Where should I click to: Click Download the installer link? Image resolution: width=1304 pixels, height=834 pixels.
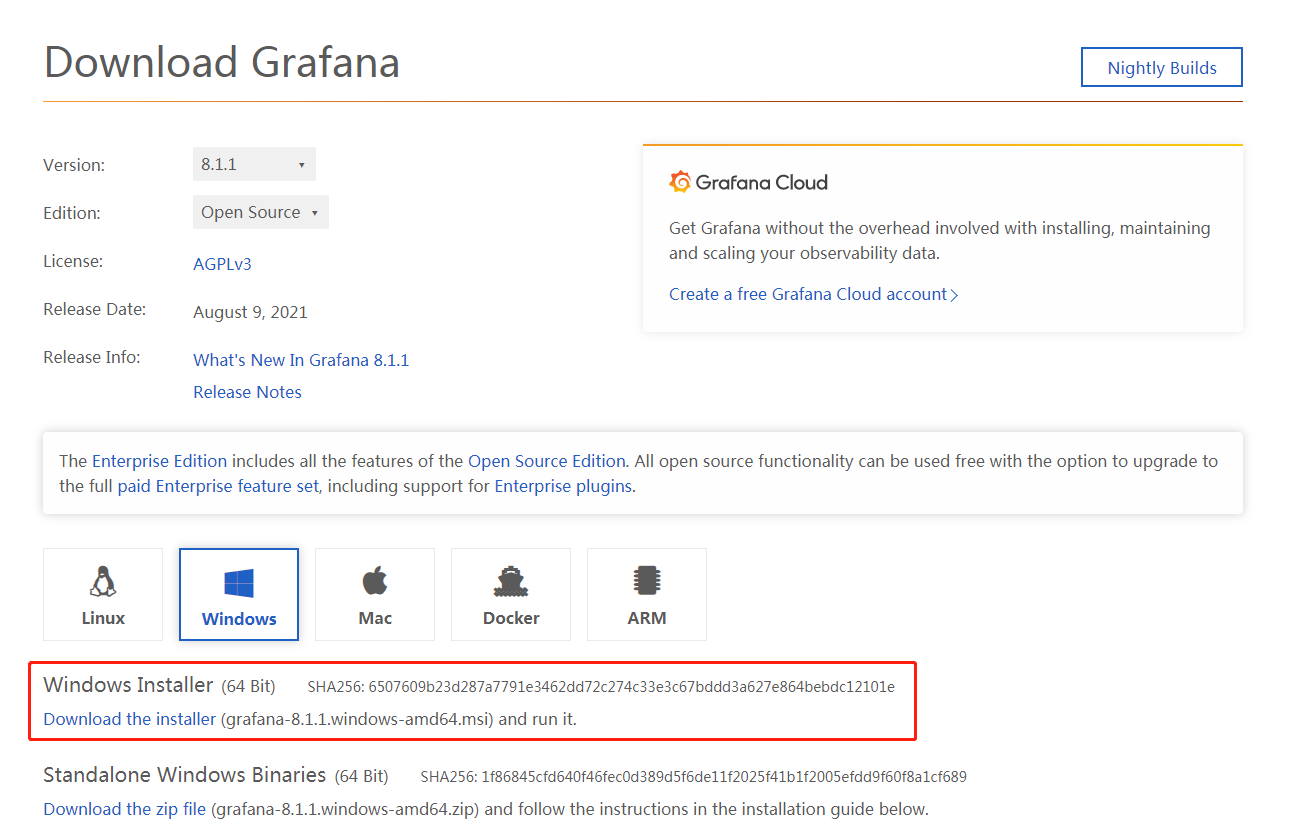[129, 719]
